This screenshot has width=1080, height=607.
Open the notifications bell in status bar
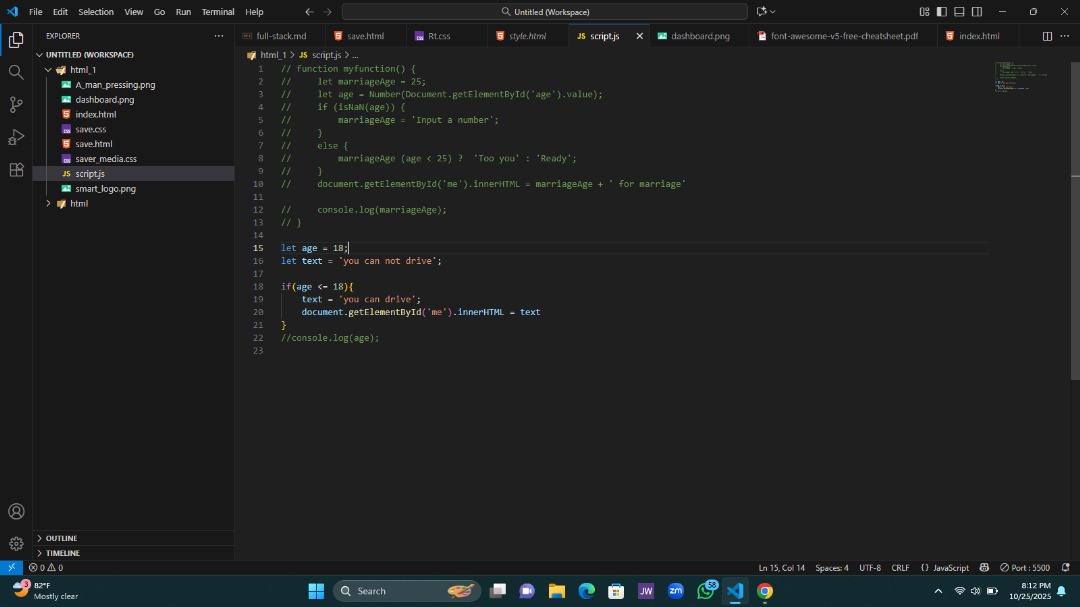click(x=1066, y=568)
